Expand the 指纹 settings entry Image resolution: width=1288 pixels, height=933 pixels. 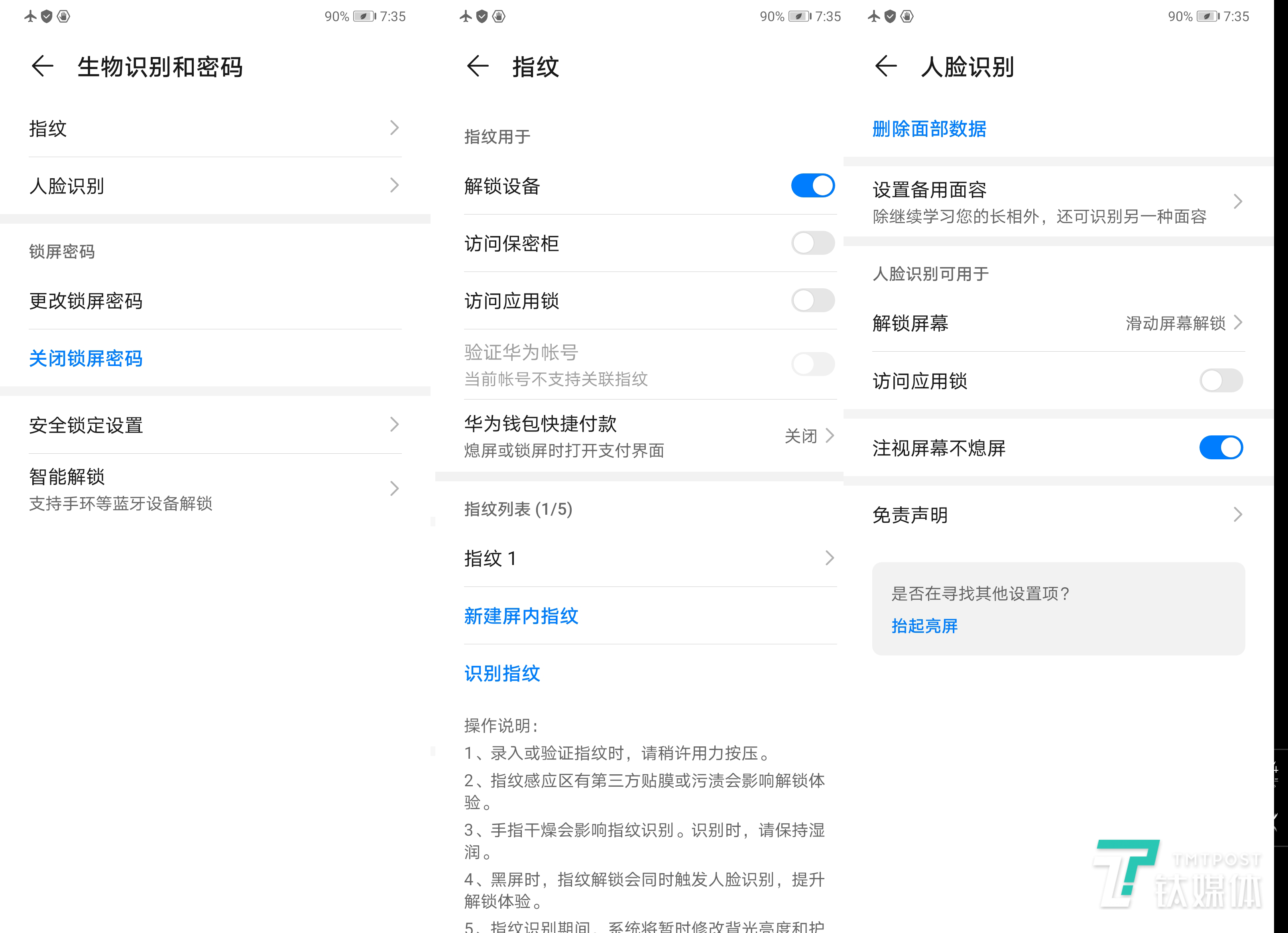click(x=214, y=129)
